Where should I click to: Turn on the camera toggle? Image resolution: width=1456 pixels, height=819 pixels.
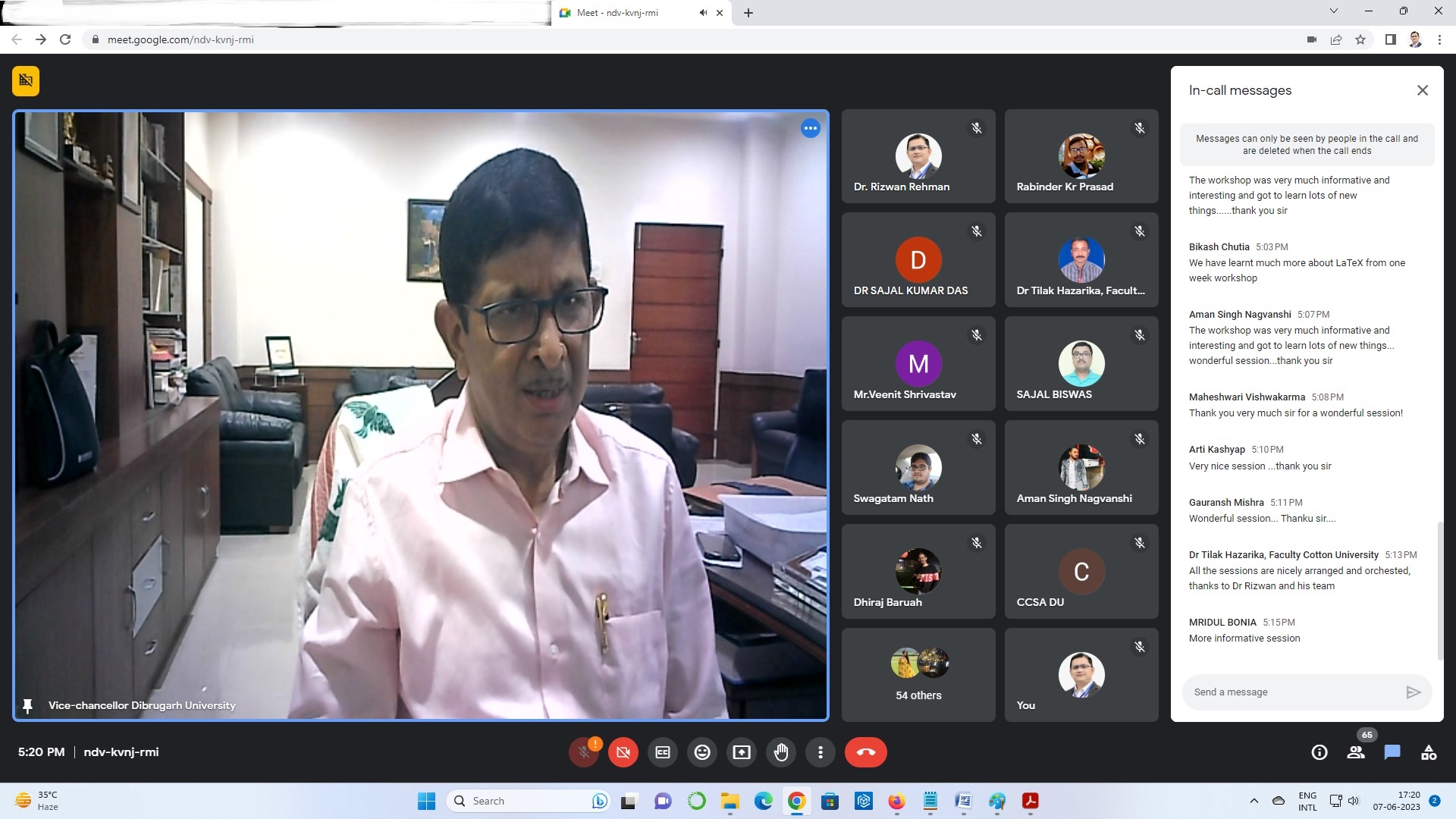point(623,752)
